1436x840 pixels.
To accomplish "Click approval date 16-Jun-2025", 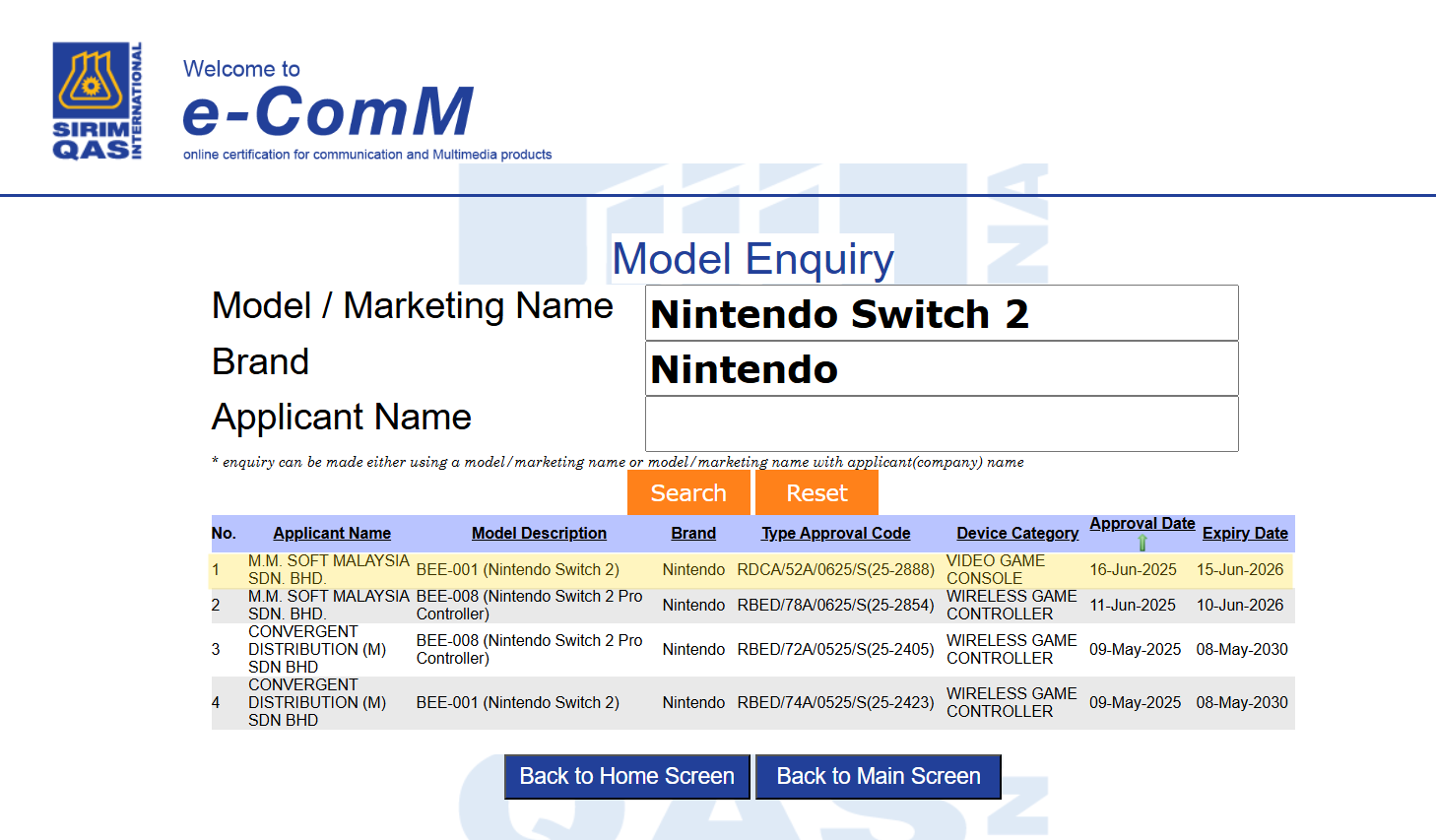I will (1133, 569).
